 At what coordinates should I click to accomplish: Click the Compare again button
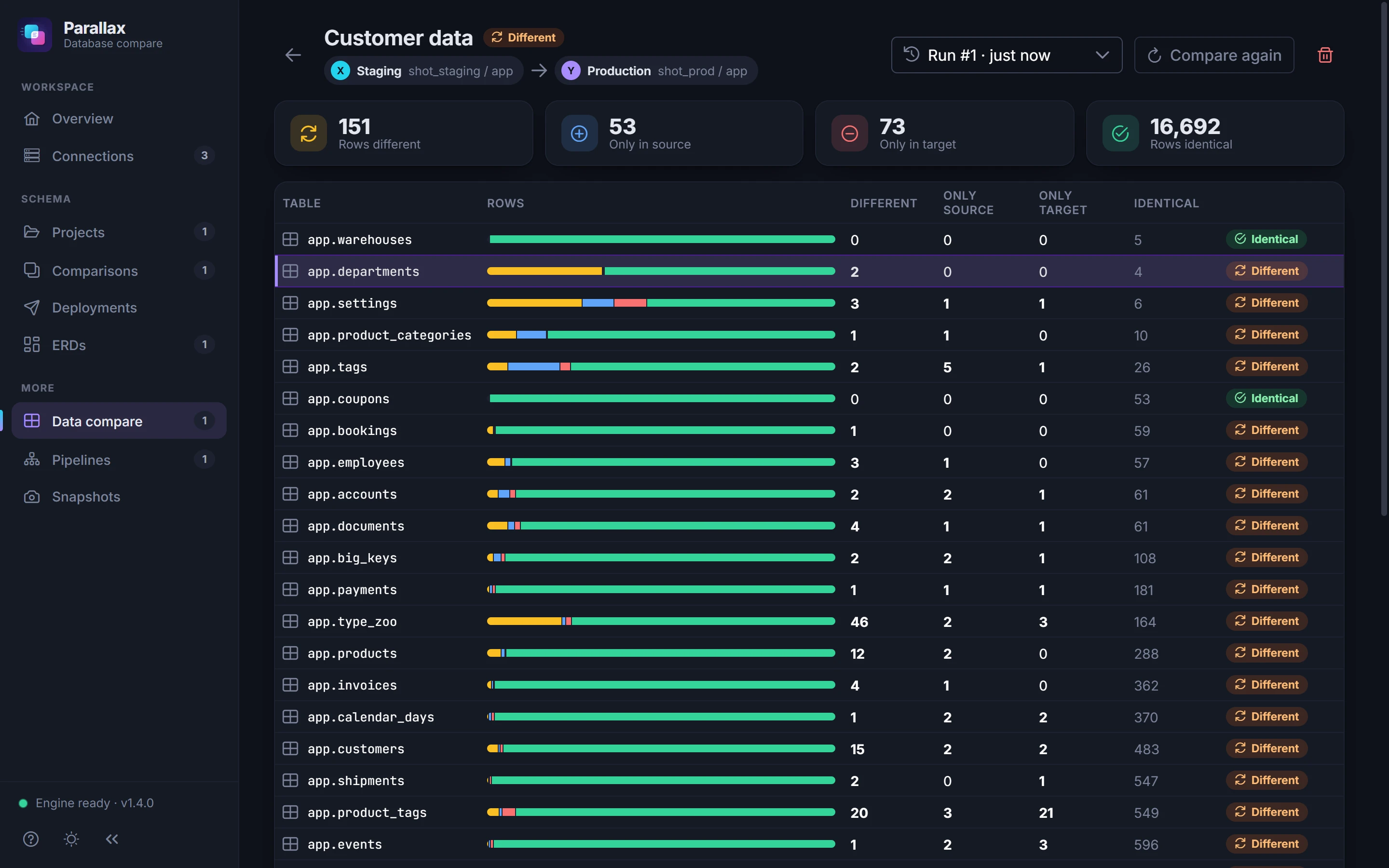(x=1214, y=55)
